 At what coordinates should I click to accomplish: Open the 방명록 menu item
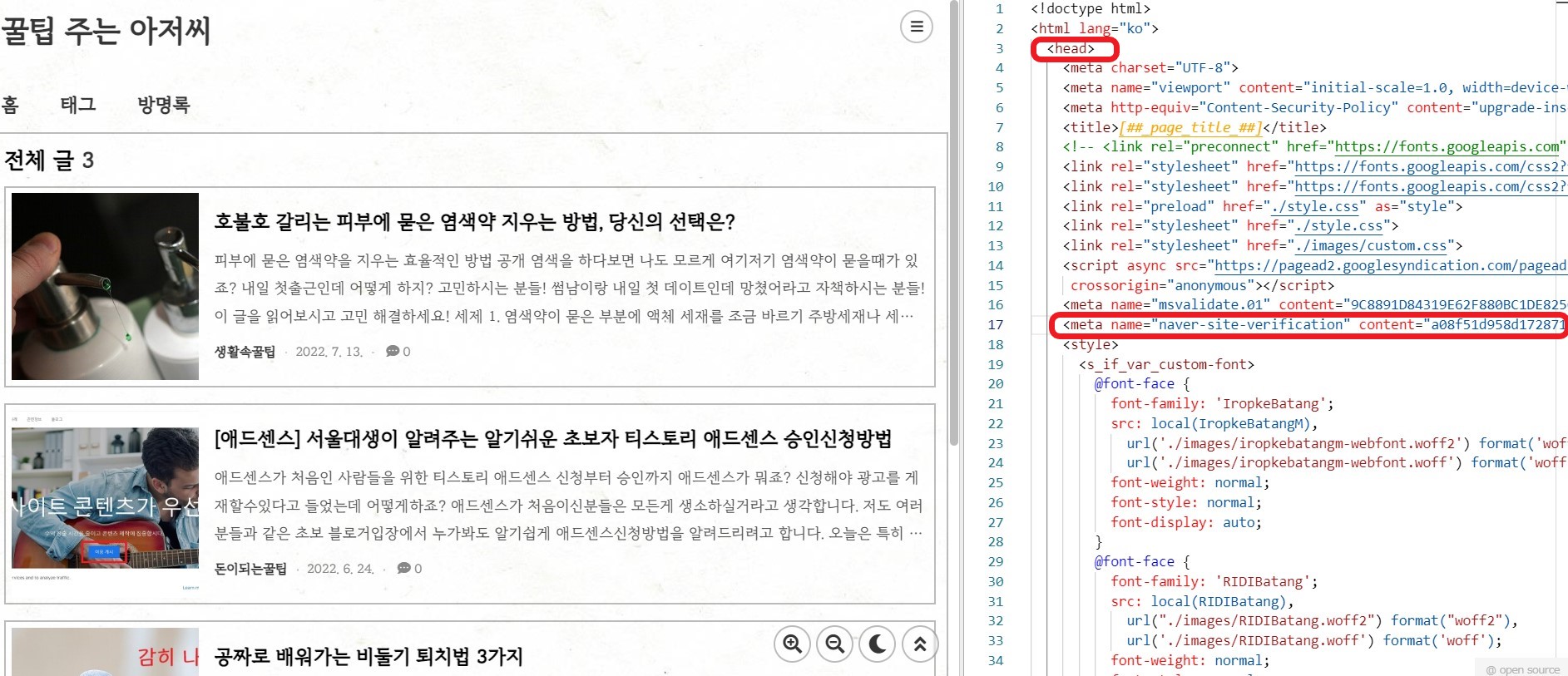pos(164,105)
